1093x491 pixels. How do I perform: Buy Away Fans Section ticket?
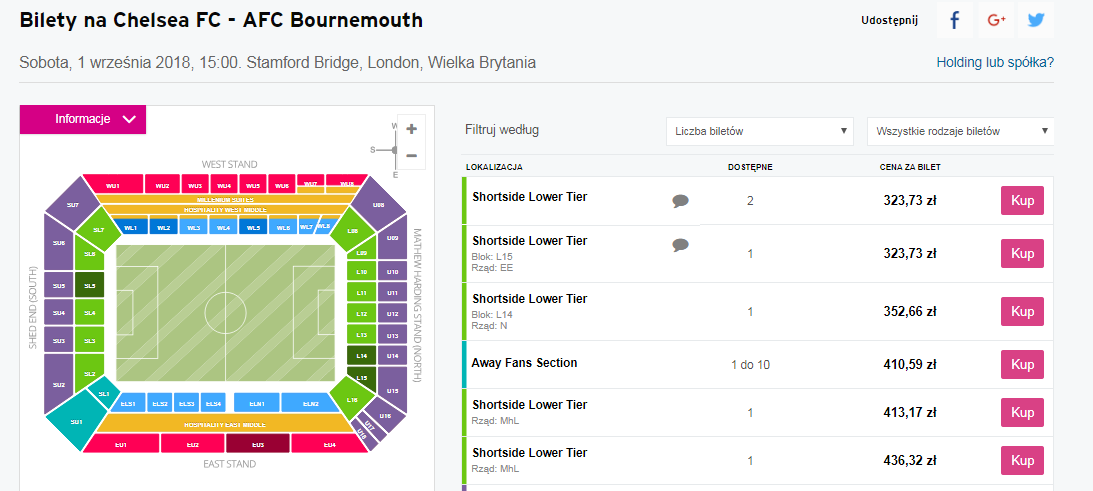(1022, 363)
